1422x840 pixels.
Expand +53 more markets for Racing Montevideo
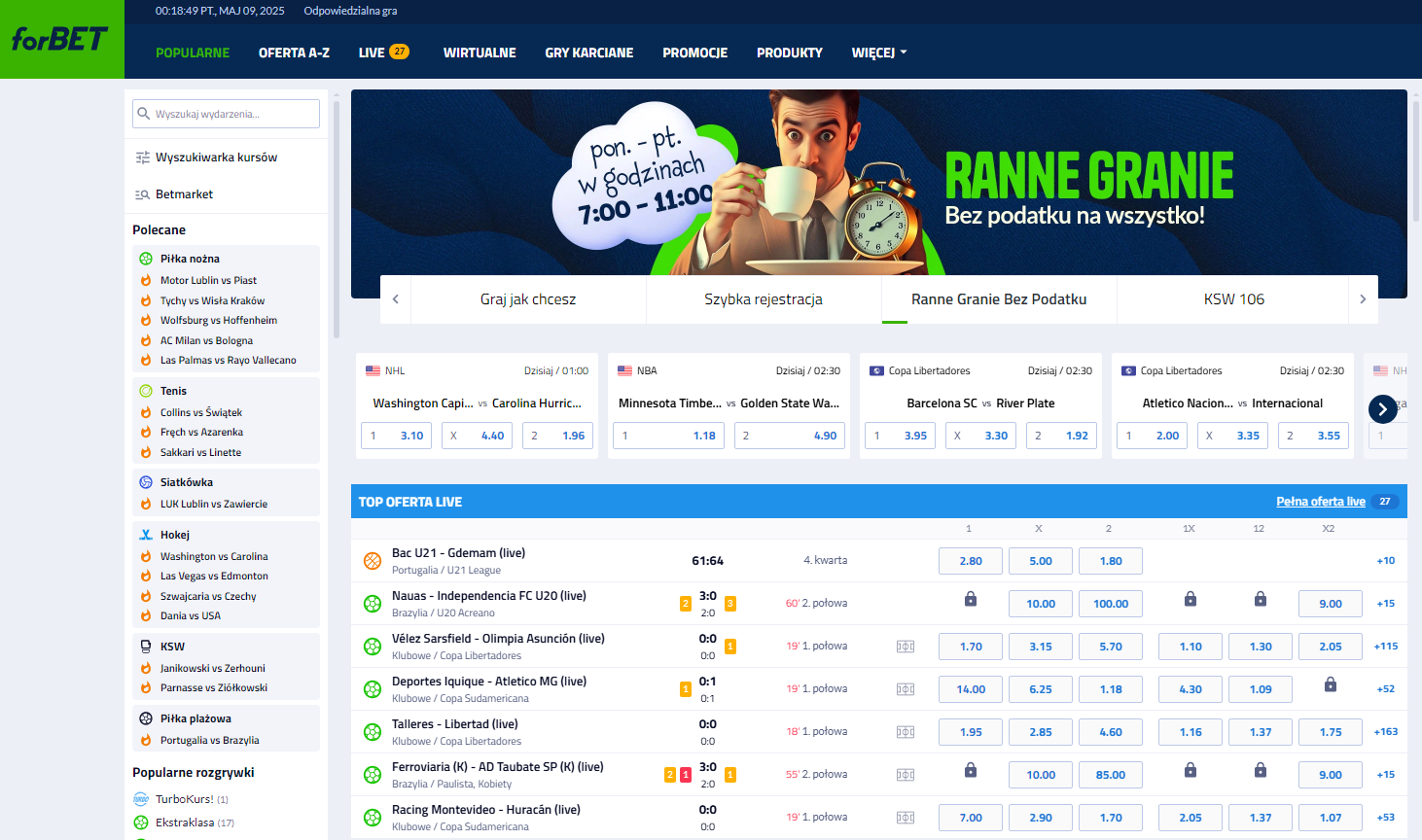click(x=1386, y=818)
